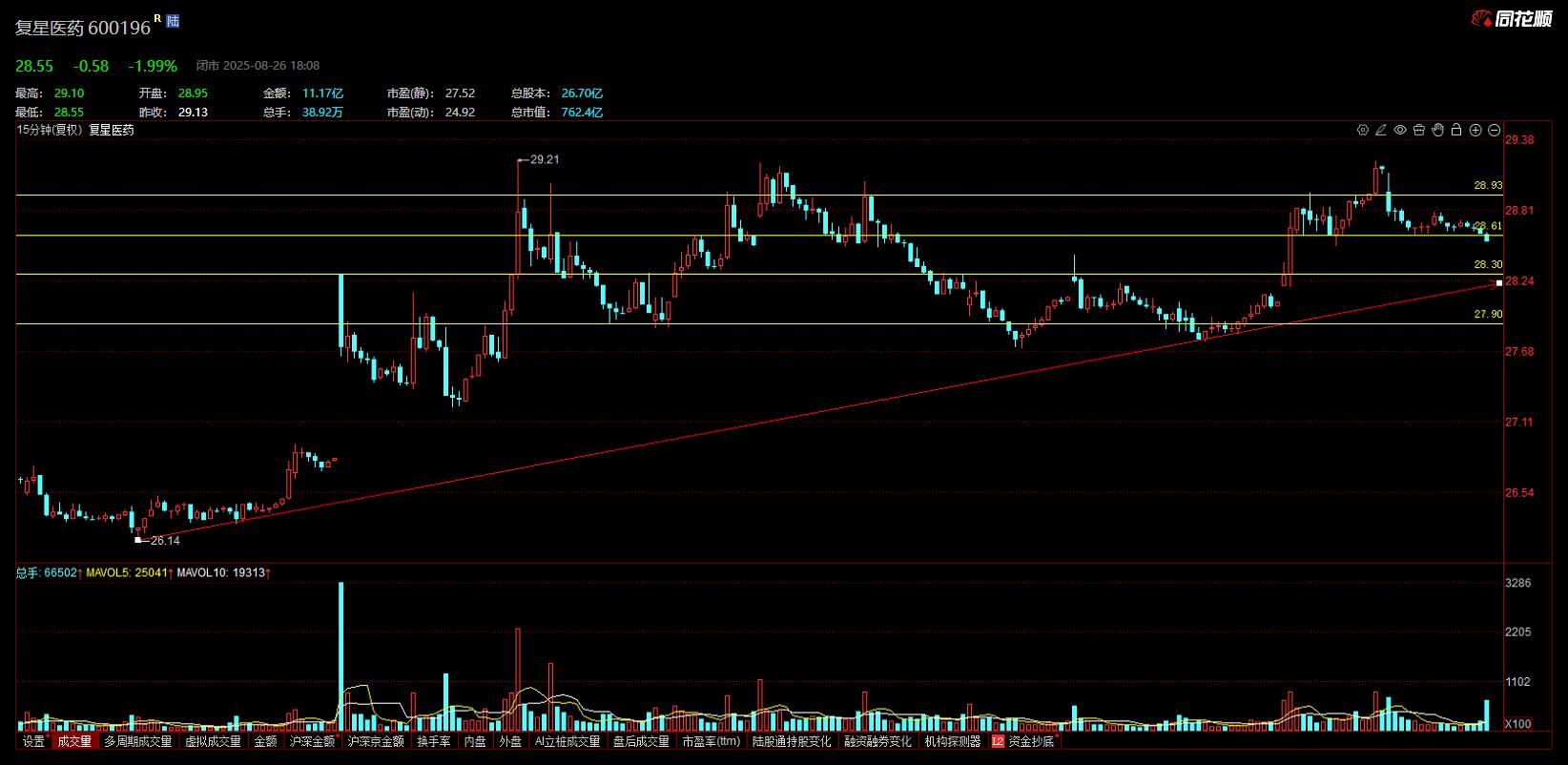
Task: Open 陆股通持股变化 tab
Action: pyautogui.click(x=792, y=741)
